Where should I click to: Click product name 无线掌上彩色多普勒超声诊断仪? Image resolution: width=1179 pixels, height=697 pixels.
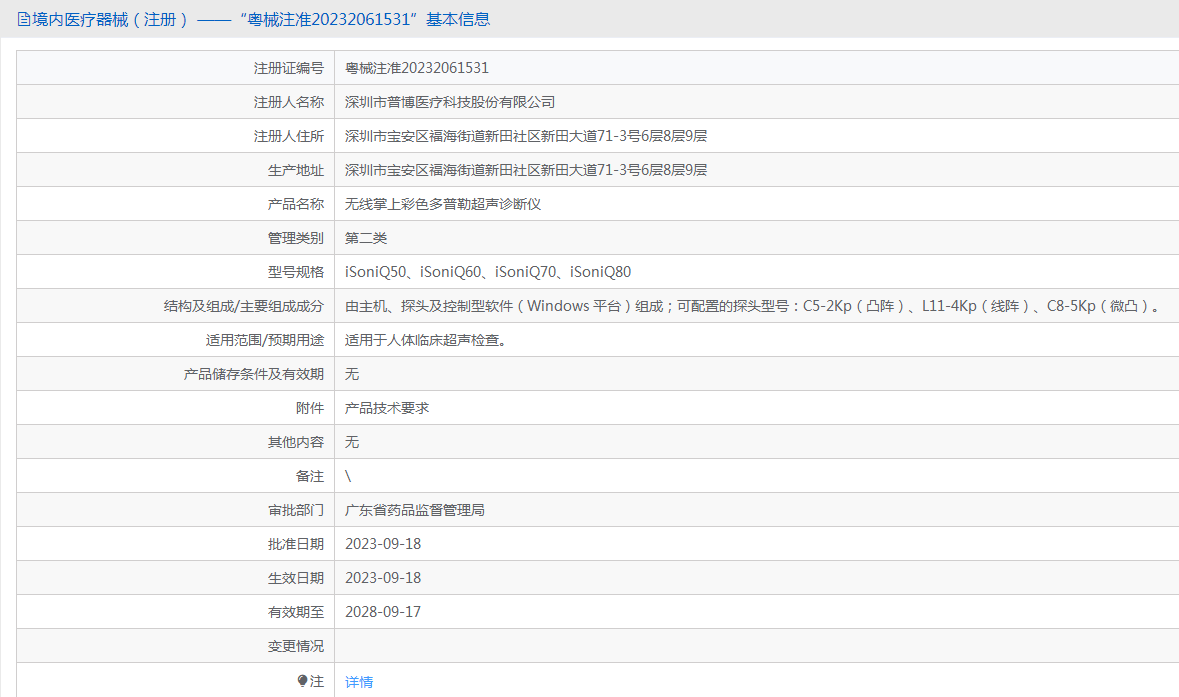click(443, 204)
